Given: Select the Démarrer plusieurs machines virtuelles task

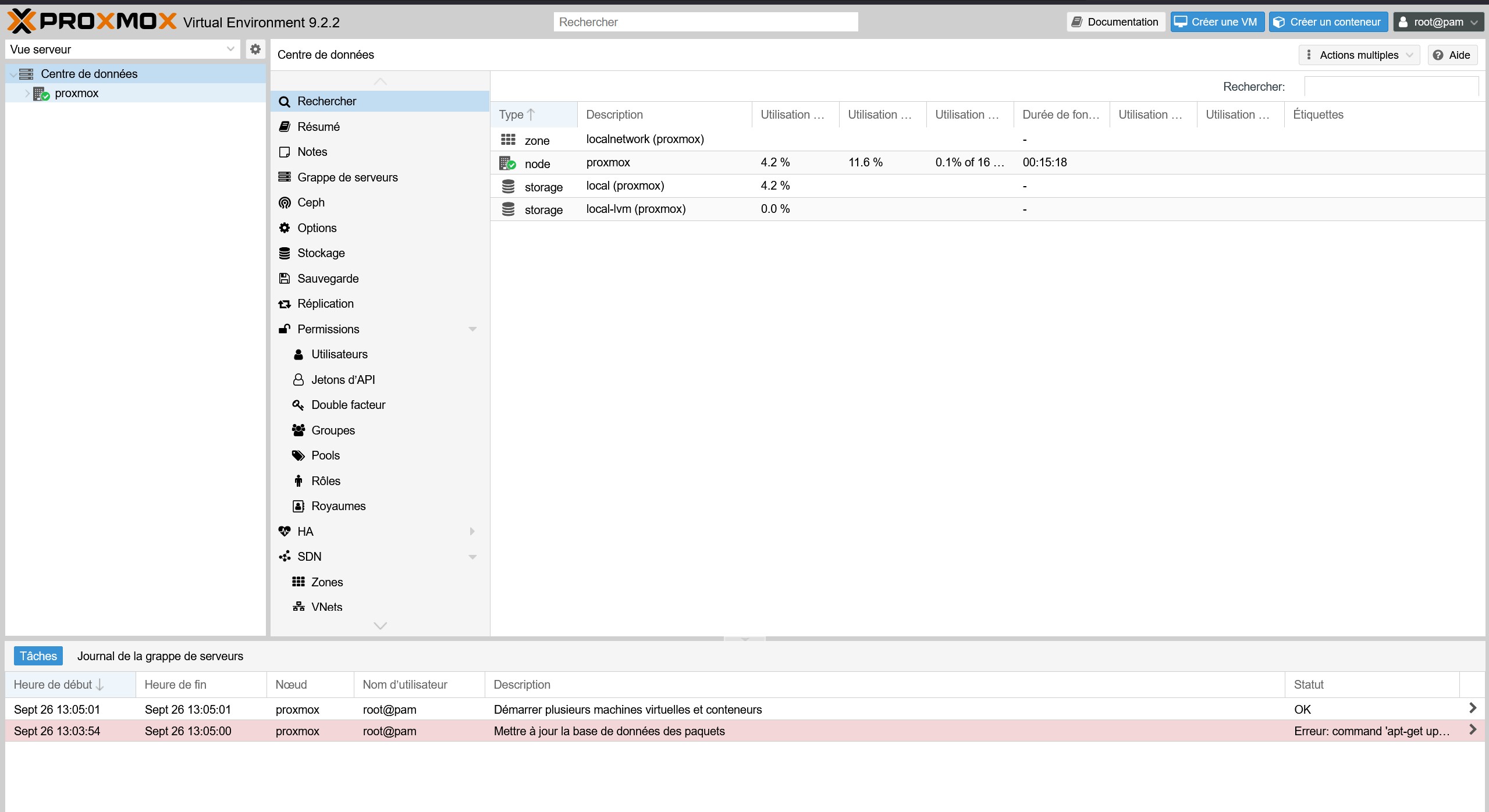Looking at the screenshot, I should 745,710.
